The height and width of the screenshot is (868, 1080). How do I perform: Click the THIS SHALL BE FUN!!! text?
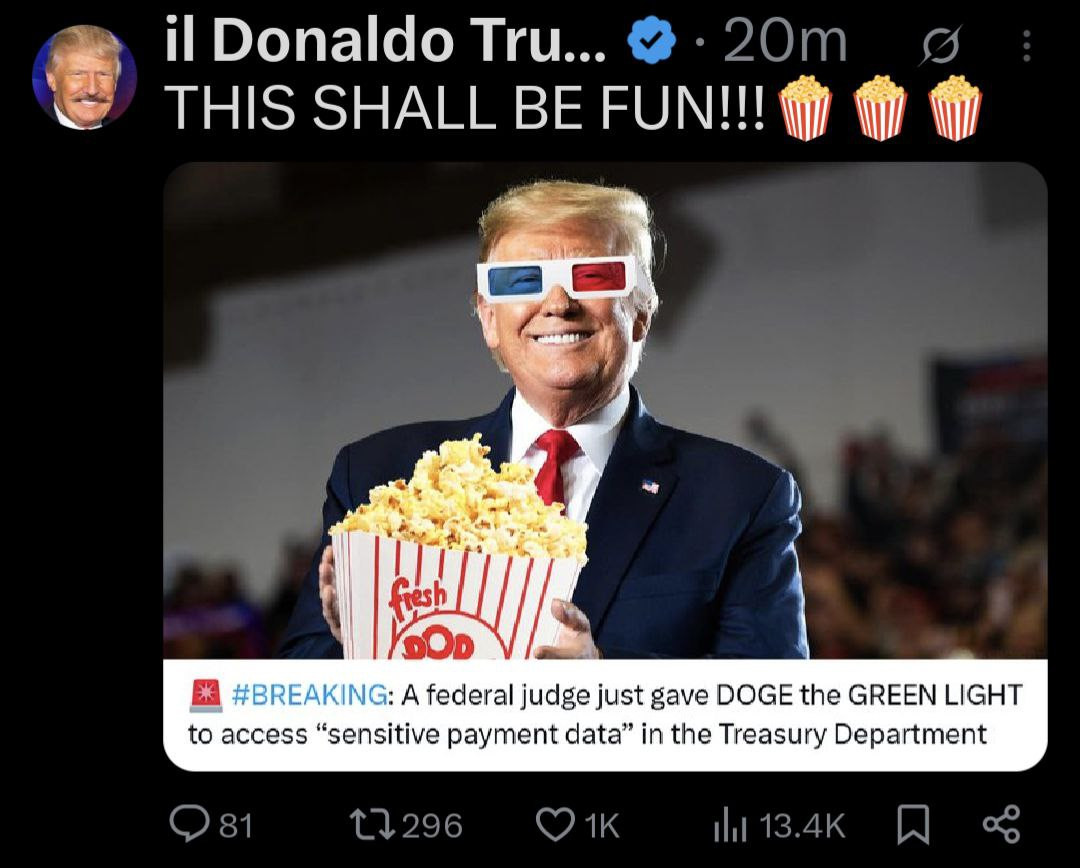466,108
